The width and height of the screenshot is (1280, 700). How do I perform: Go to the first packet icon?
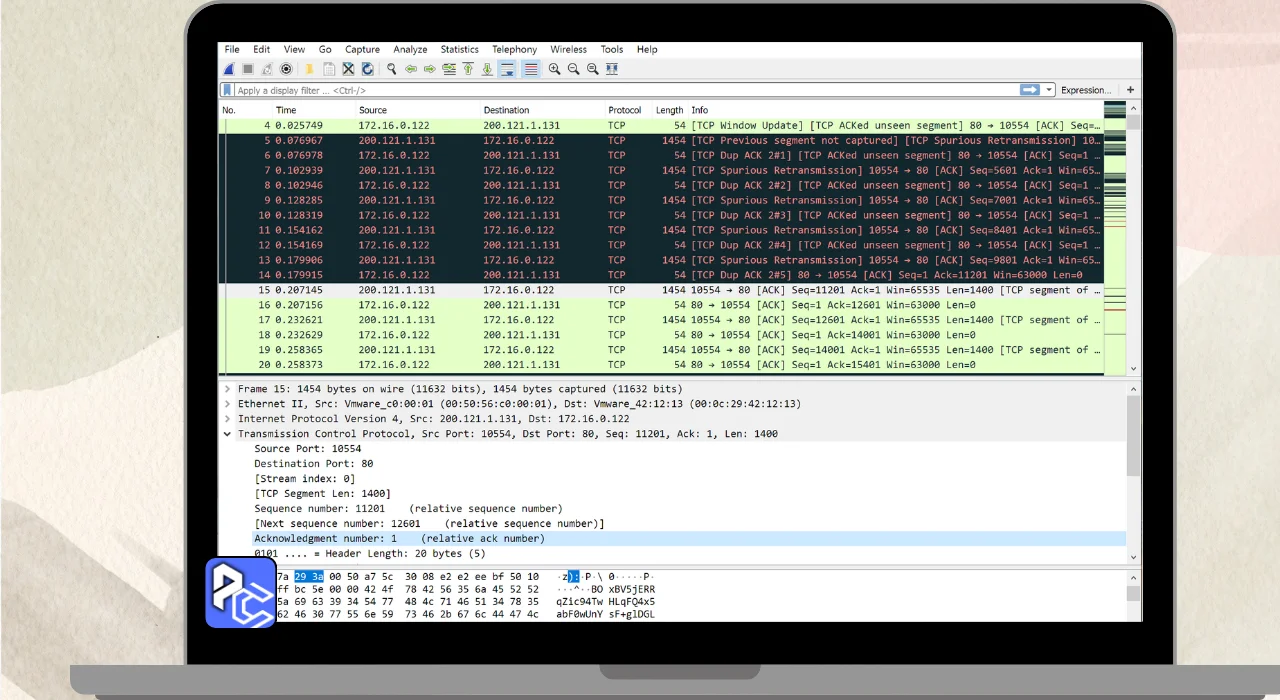tap(468, 69)
